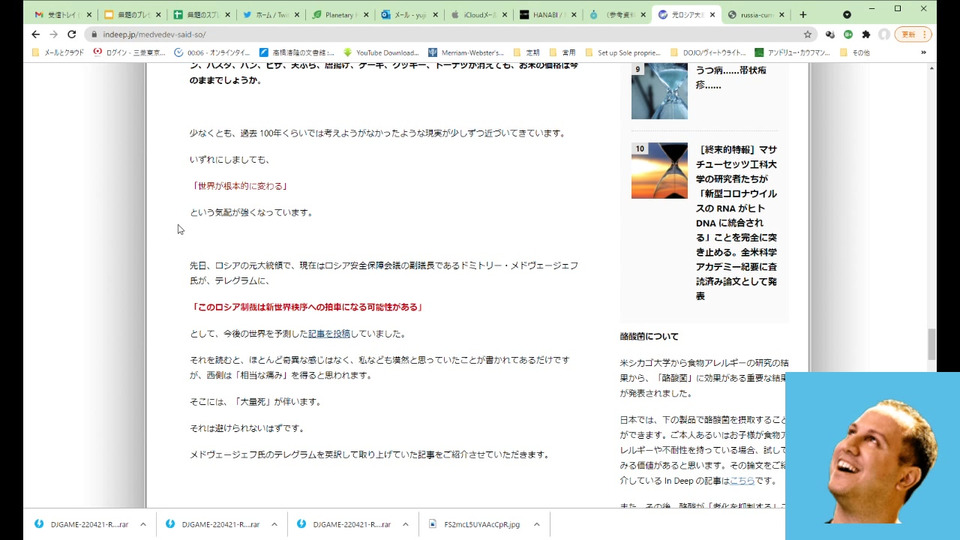Image resolution: width=960 pixels, height=540 pixels.
Task: Open the Set up Sole proprie... bookmark folder
Action: click(623, 53)
